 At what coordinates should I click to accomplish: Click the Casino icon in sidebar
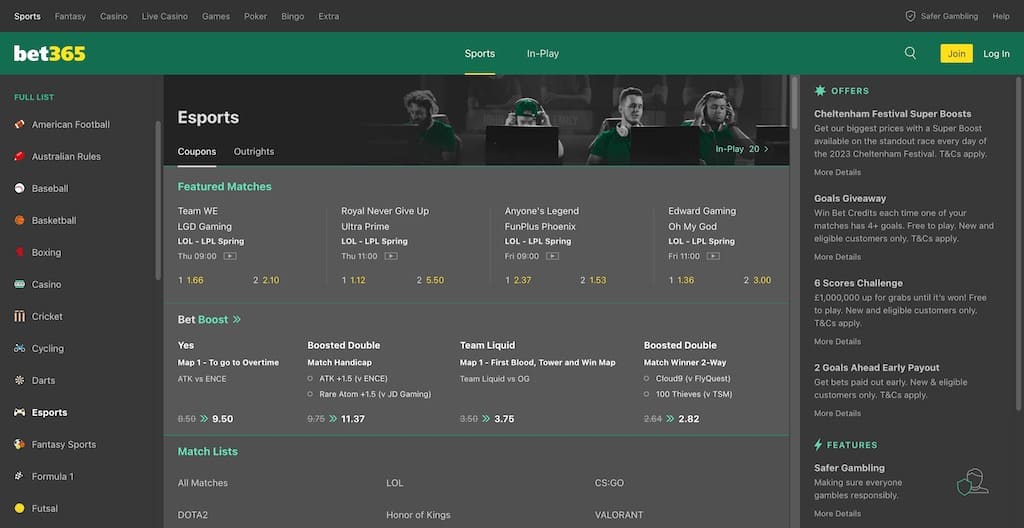click(x=20, y=284)
